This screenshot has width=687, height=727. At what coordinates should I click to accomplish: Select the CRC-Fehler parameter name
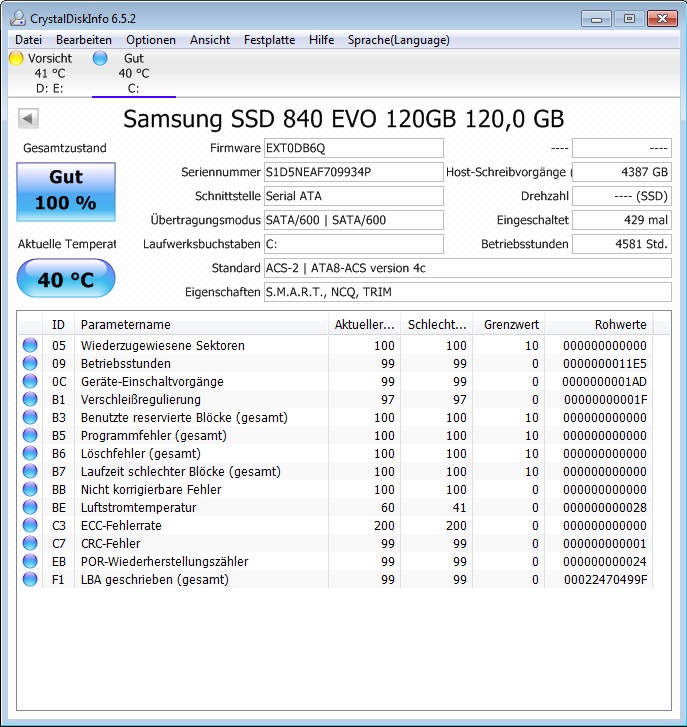point(110,543)
